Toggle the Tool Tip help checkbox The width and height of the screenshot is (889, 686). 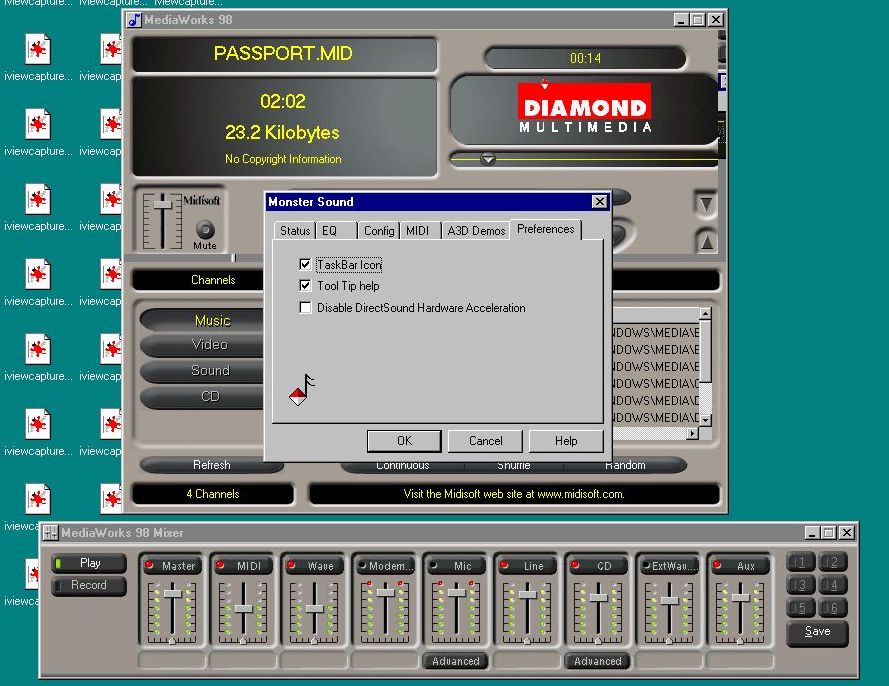(305, 285)
